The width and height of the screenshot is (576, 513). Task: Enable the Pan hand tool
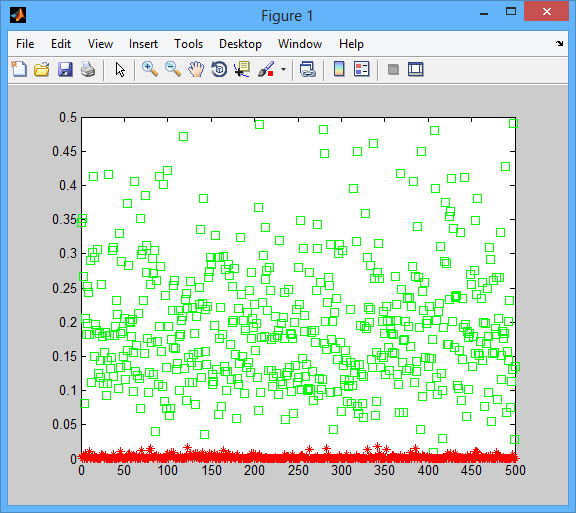tap(196, 69)
